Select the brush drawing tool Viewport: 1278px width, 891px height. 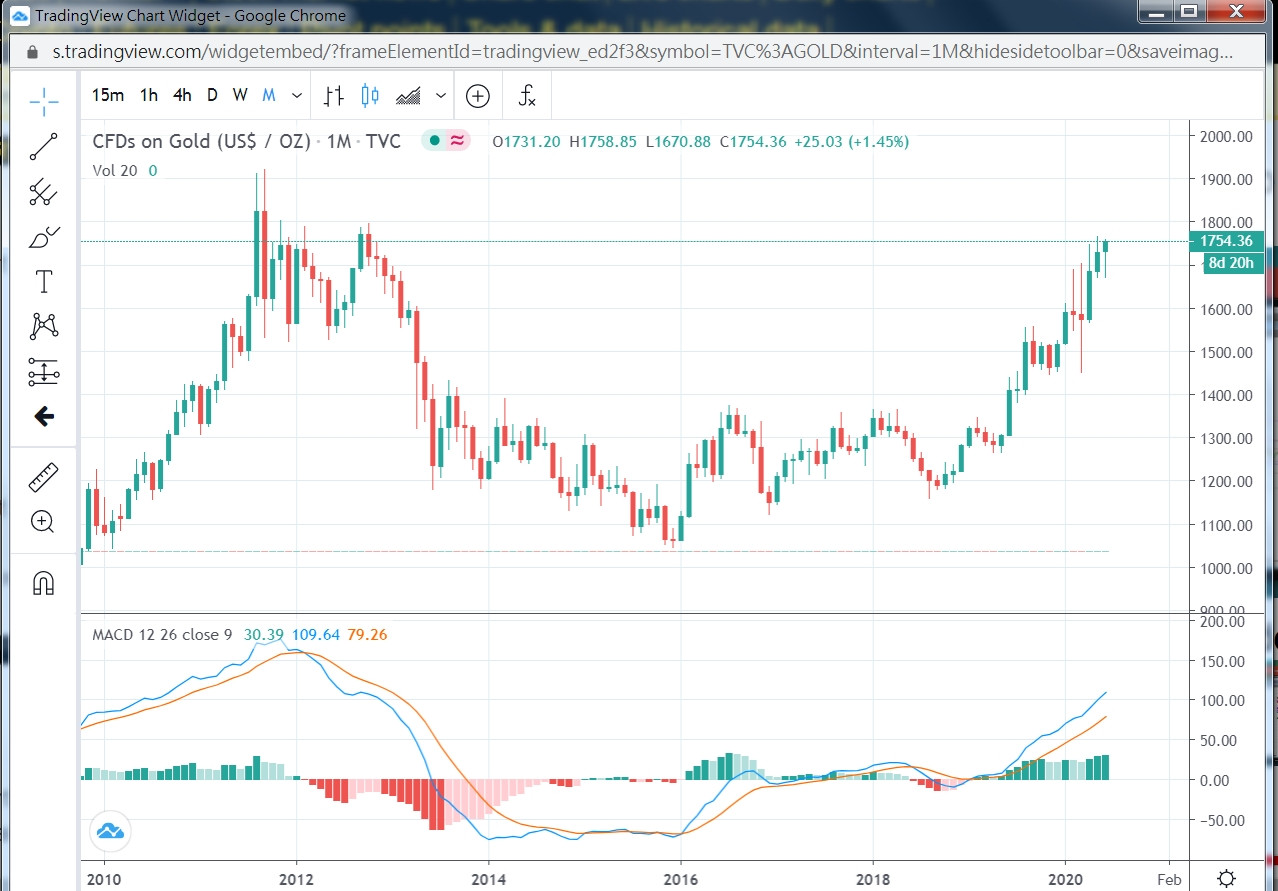click(x=43, y=238)
